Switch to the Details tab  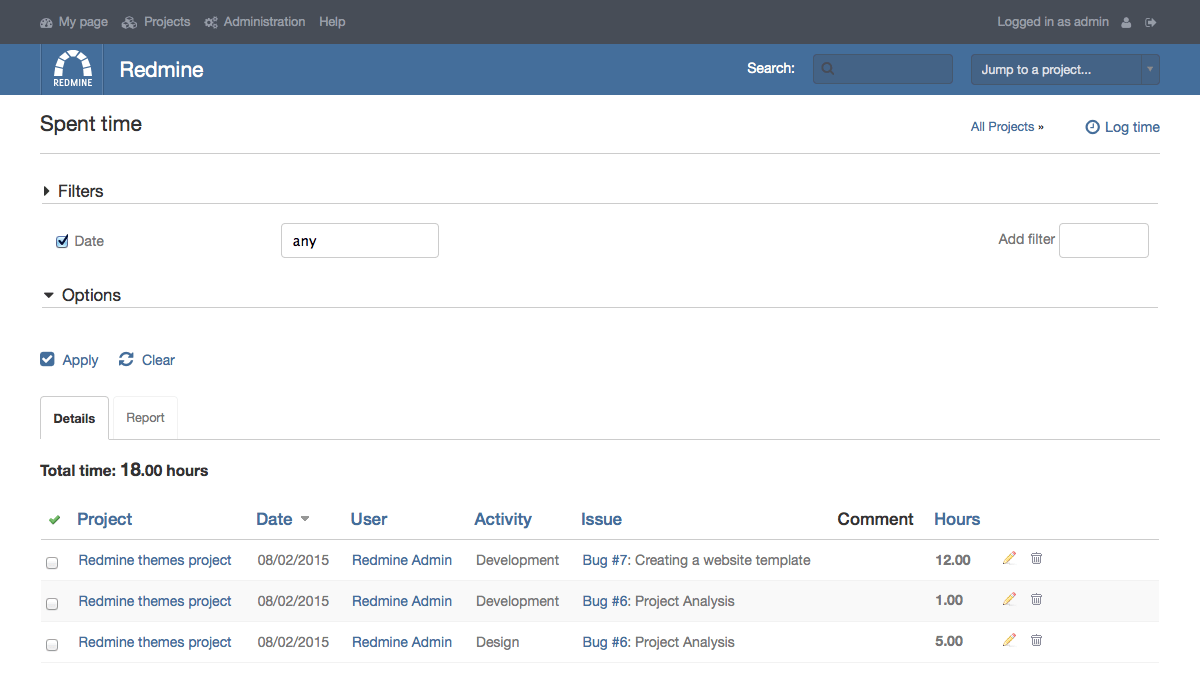[x=74, y=418]
